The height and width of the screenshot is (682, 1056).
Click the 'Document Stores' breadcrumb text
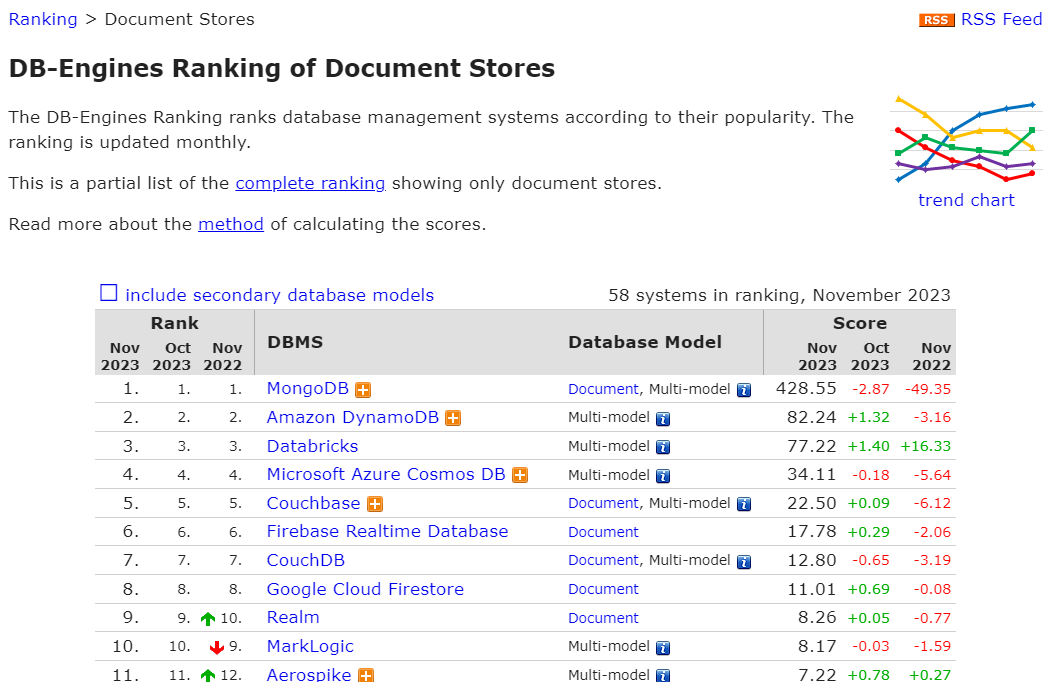(180, 20)
